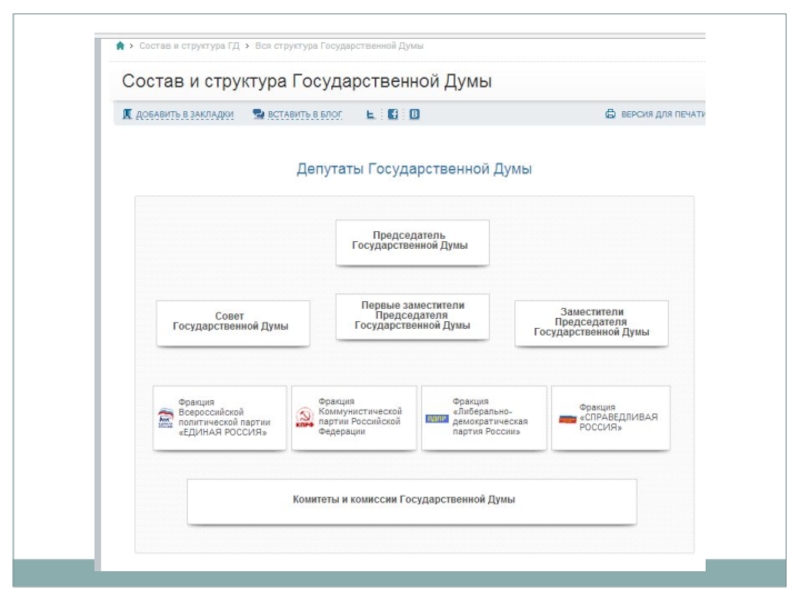Share the page via the Facebook icon
Image resolution: width=800 pixels, height=600 pixels.
[393, 114]
